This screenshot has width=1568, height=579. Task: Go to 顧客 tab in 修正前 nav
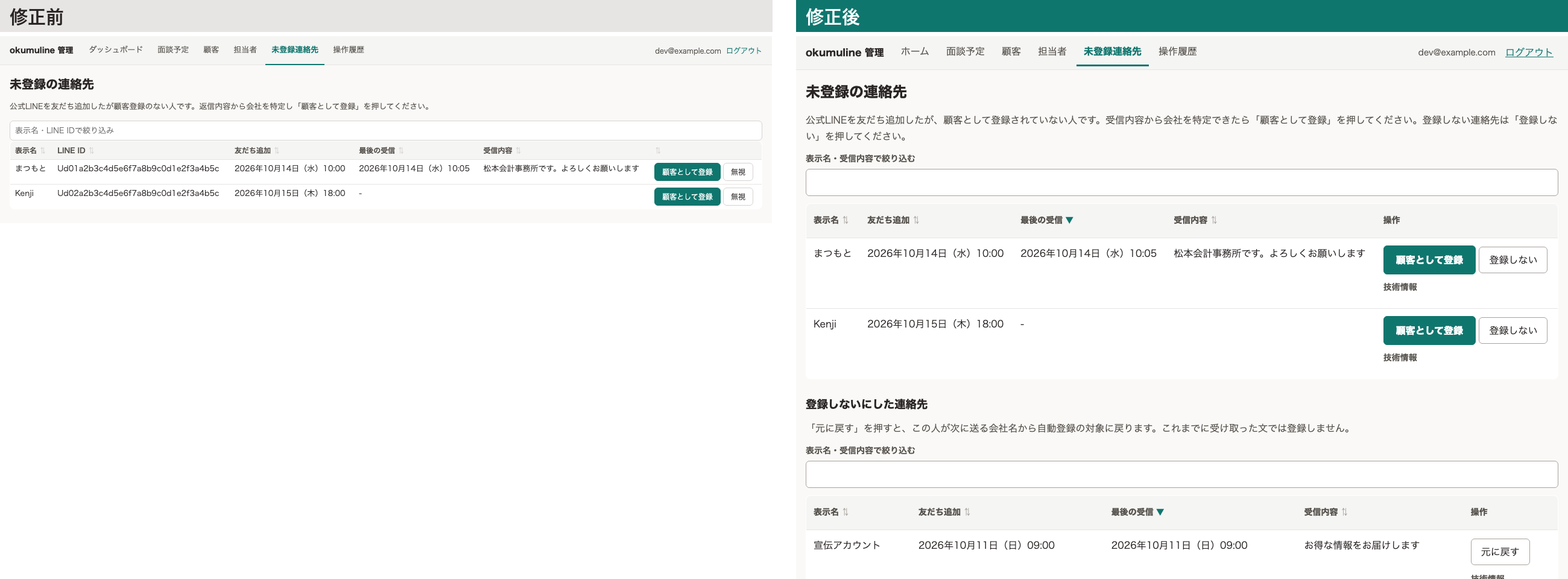point(211,50)
